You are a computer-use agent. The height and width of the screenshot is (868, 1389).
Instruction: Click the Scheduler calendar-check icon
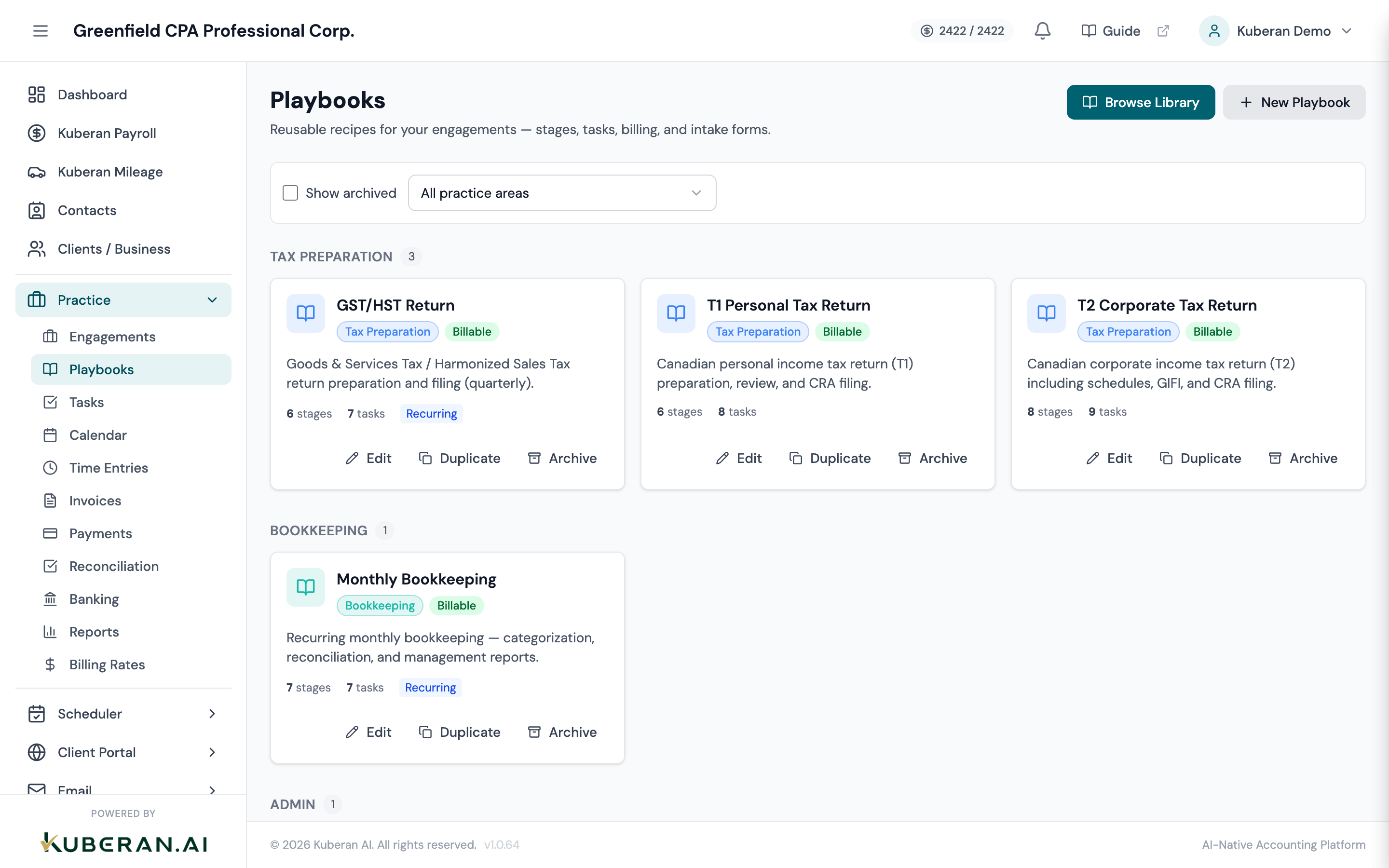[x=37, y=714]
